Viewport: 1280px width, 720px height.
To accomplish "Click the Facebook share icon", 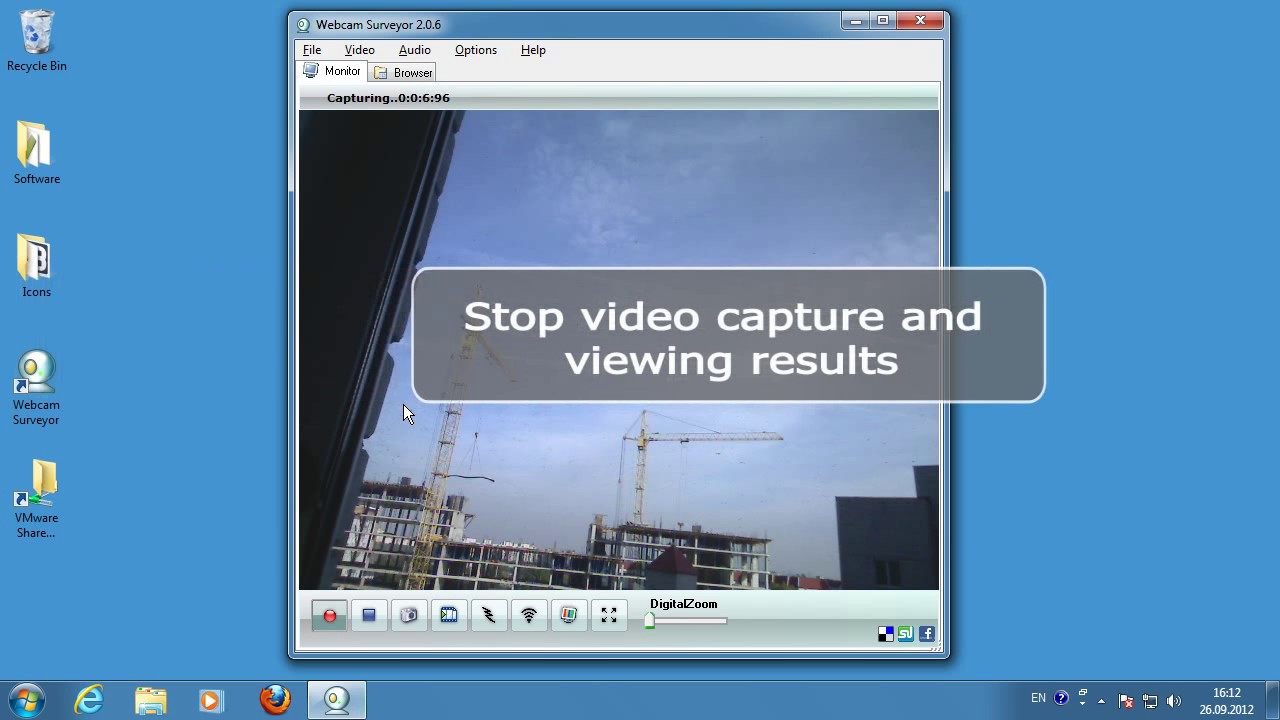I will point(927,634).
